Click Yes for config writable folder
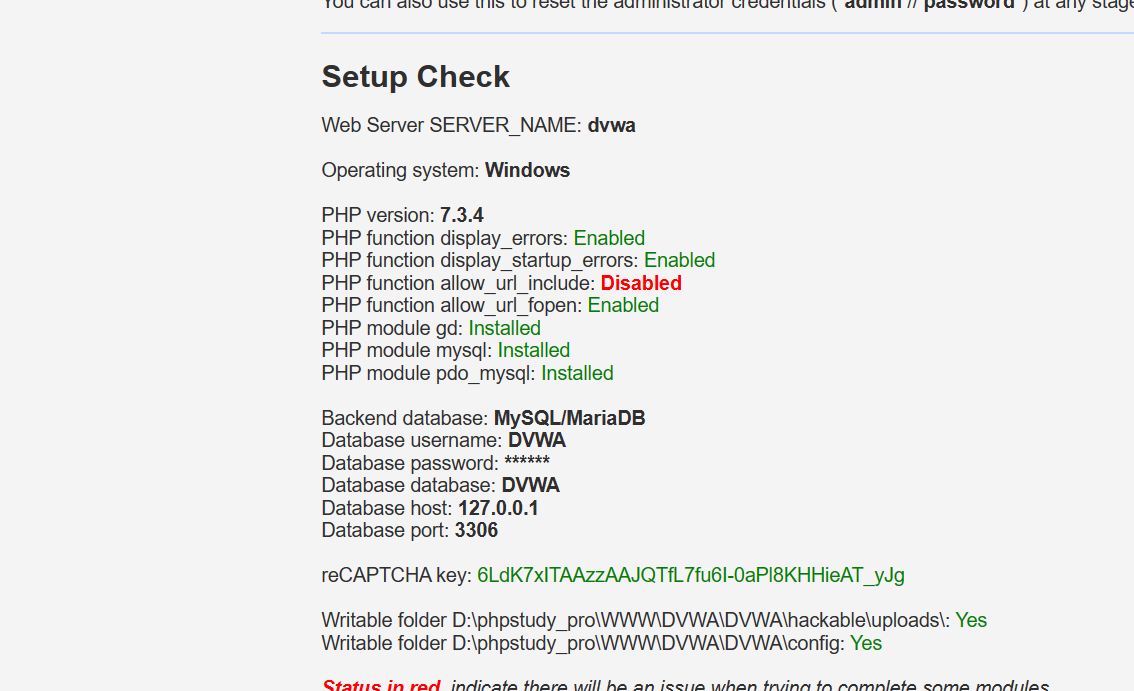Screen dimensions: 1134x691 [x=866, y=643]
